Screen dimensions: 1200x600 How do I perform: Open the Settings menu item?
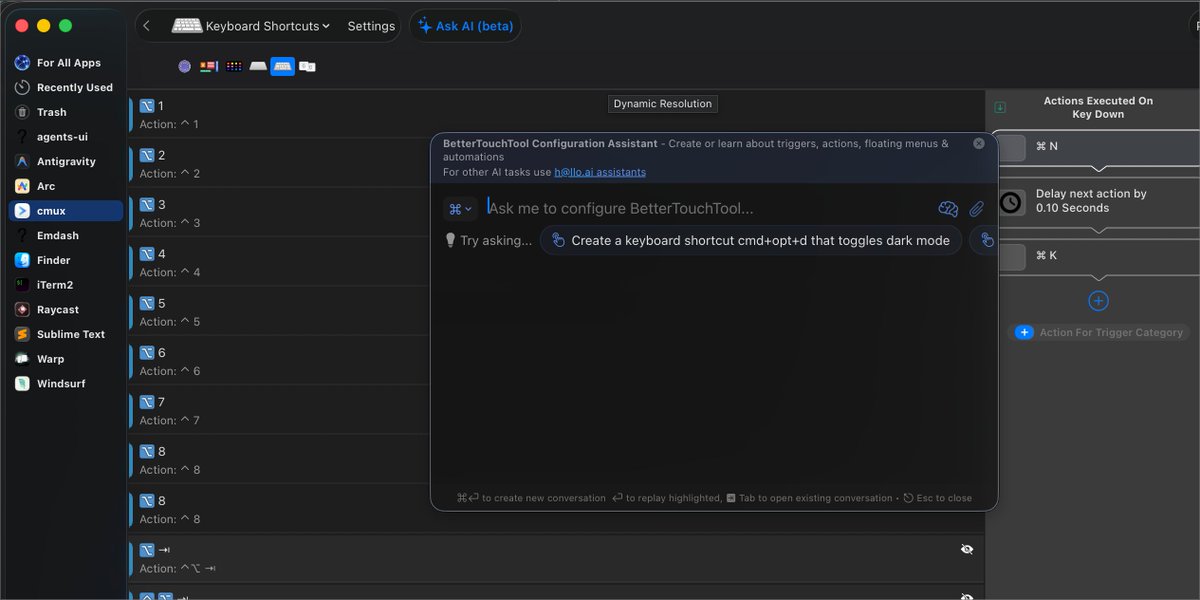(371, 26)
